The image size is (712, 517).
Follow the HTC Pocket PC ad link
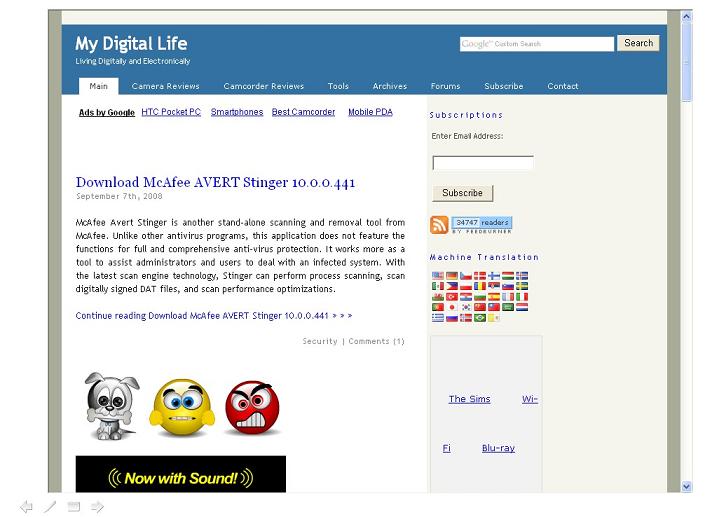(x=171, y=112)
